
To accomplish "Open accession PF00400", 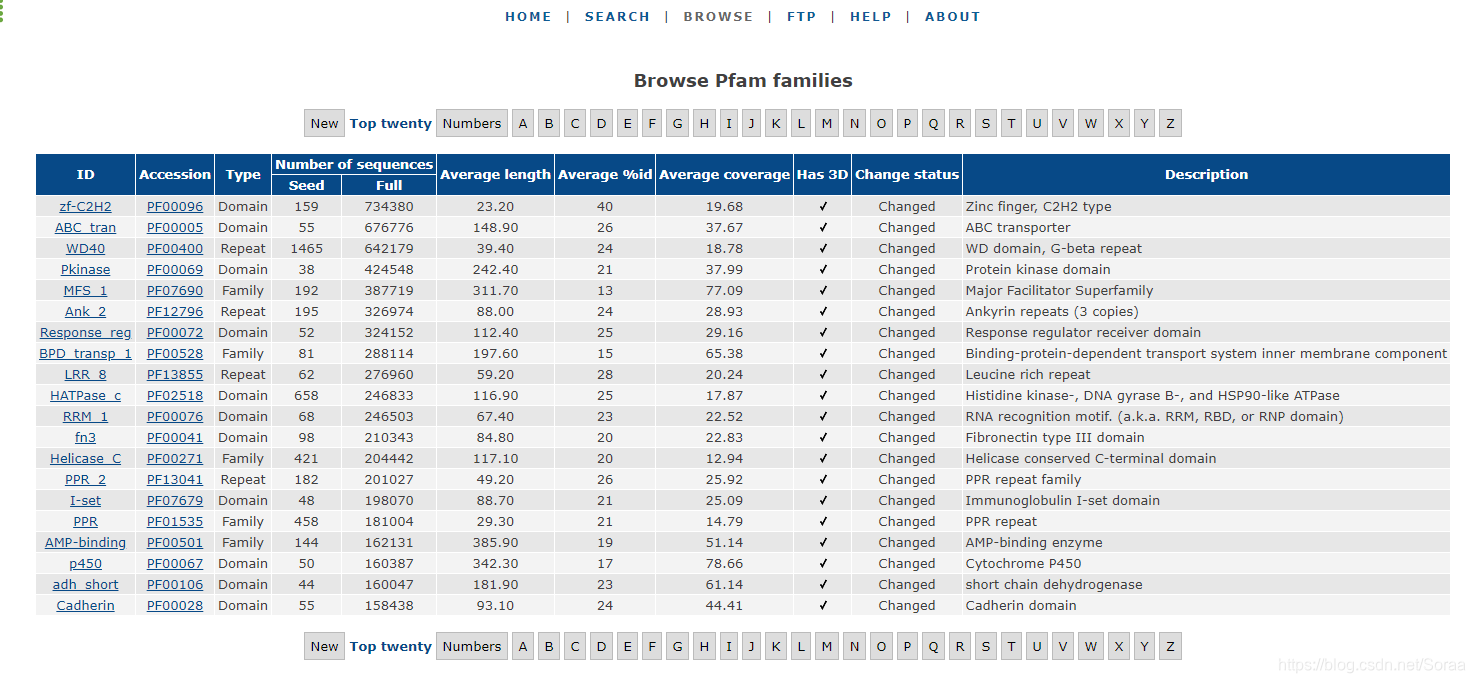I will (x=175, y=248).
